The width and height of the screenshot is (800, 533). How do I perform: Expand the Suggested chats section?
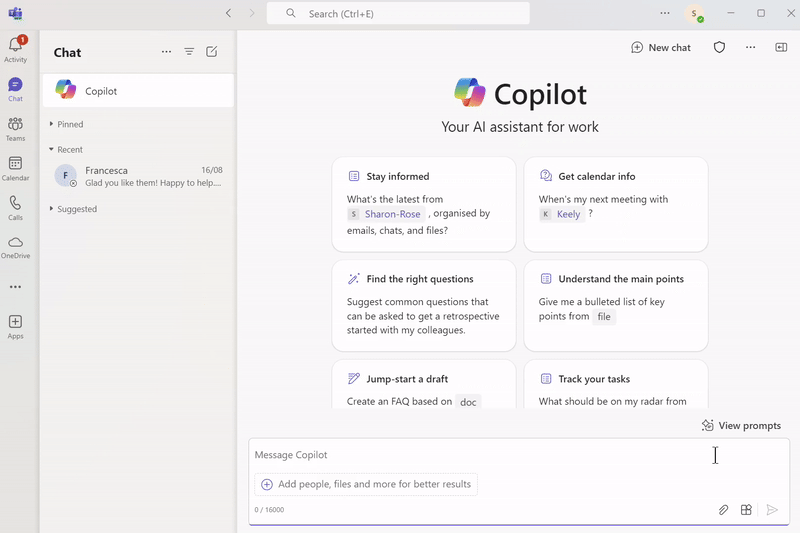tap(73, 209)
